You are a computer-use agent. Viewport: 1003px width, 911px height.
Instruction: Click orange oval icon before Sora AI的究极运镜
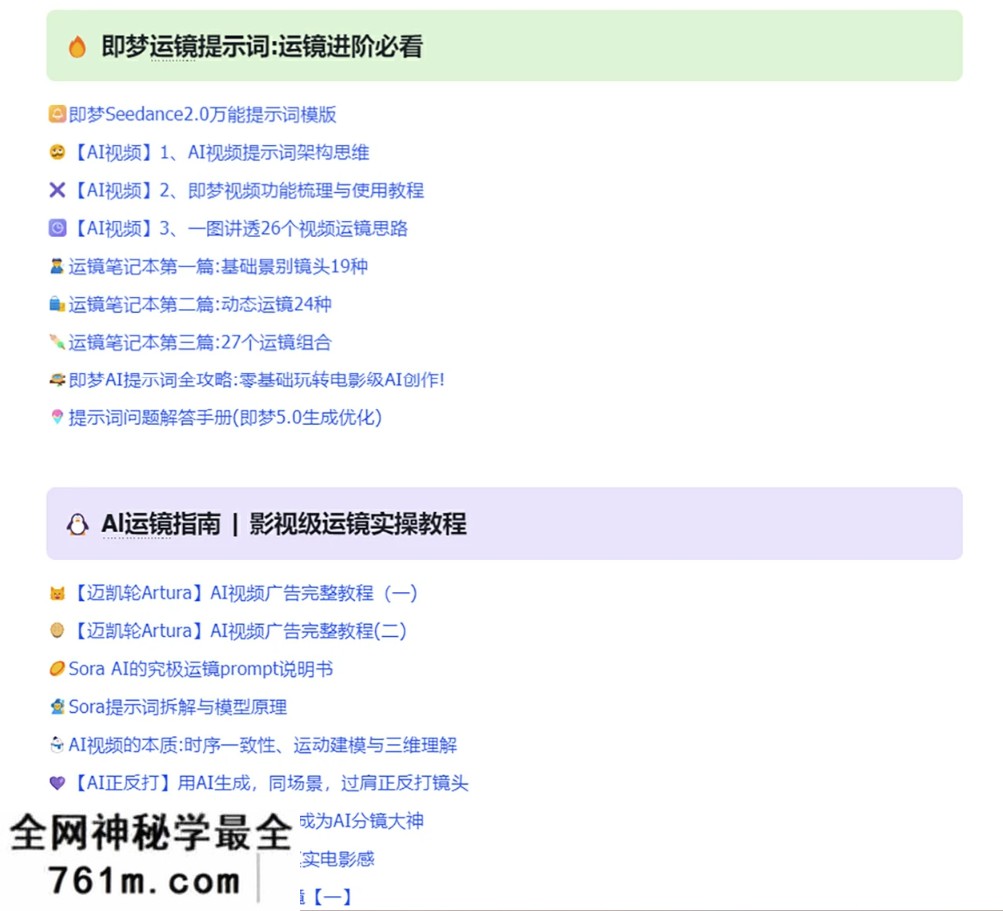[58, 669]
